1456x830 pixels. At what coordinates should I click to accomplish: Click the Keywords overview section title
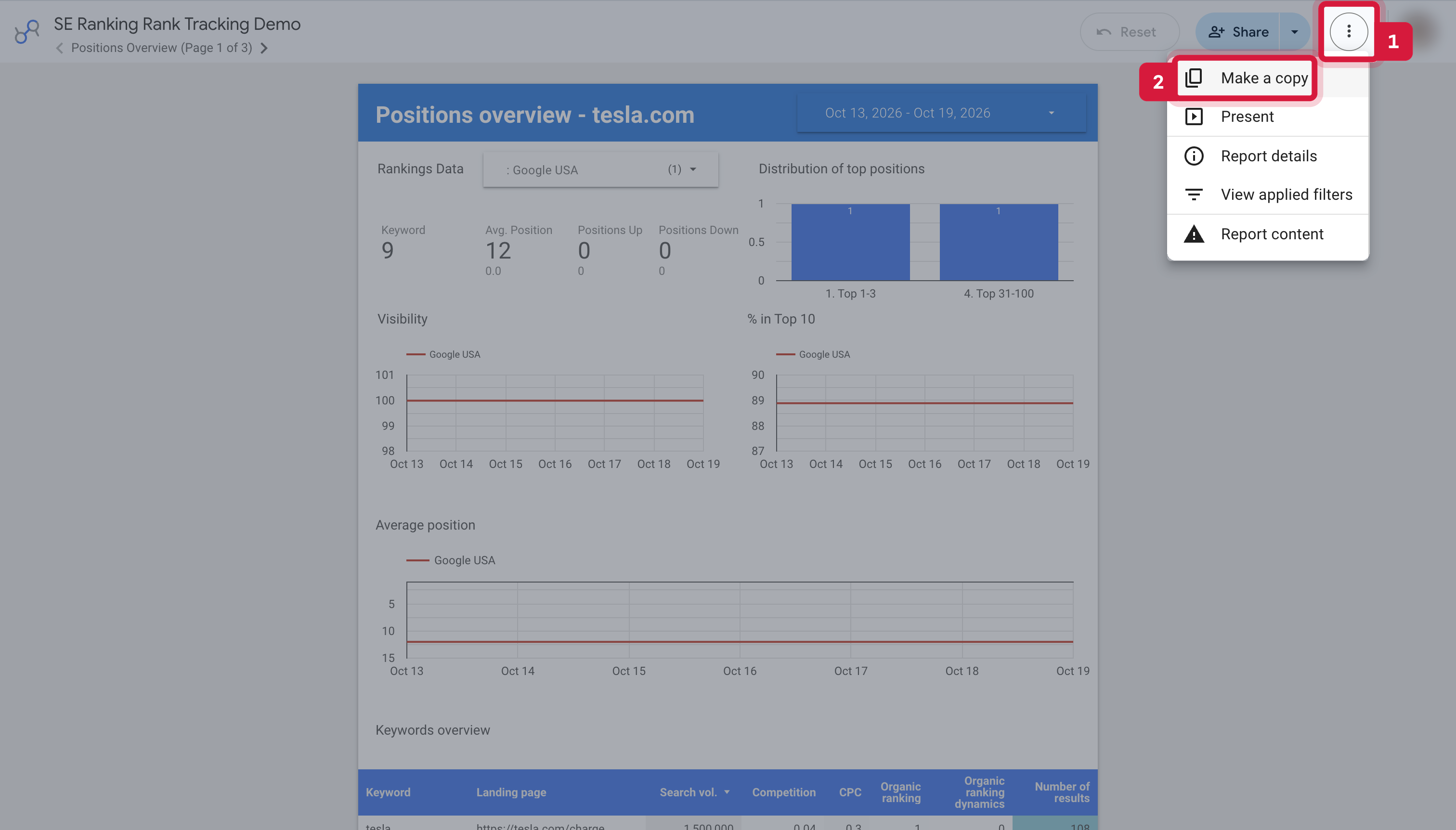[x=432, y=730]
